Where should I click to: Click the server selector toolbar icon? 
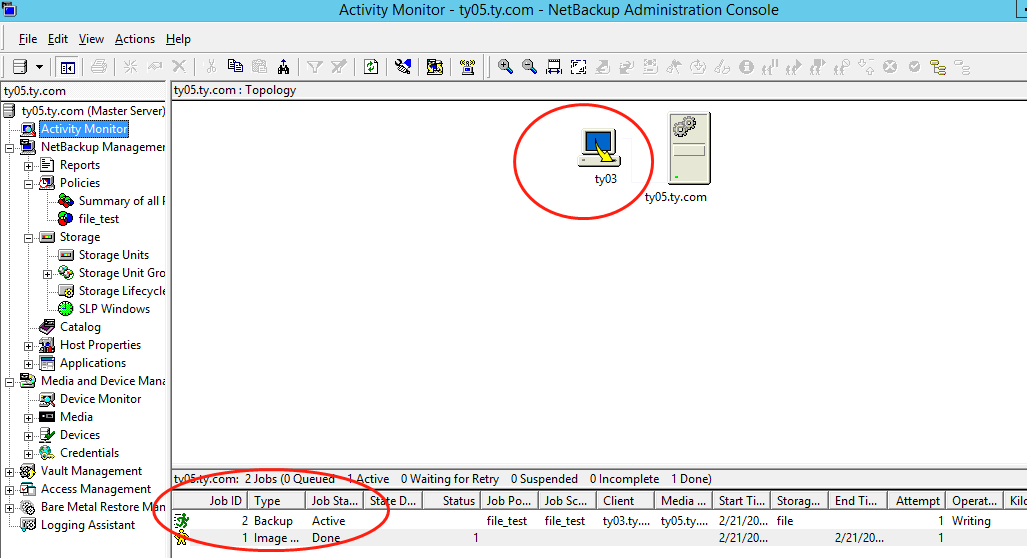point(20,67)
